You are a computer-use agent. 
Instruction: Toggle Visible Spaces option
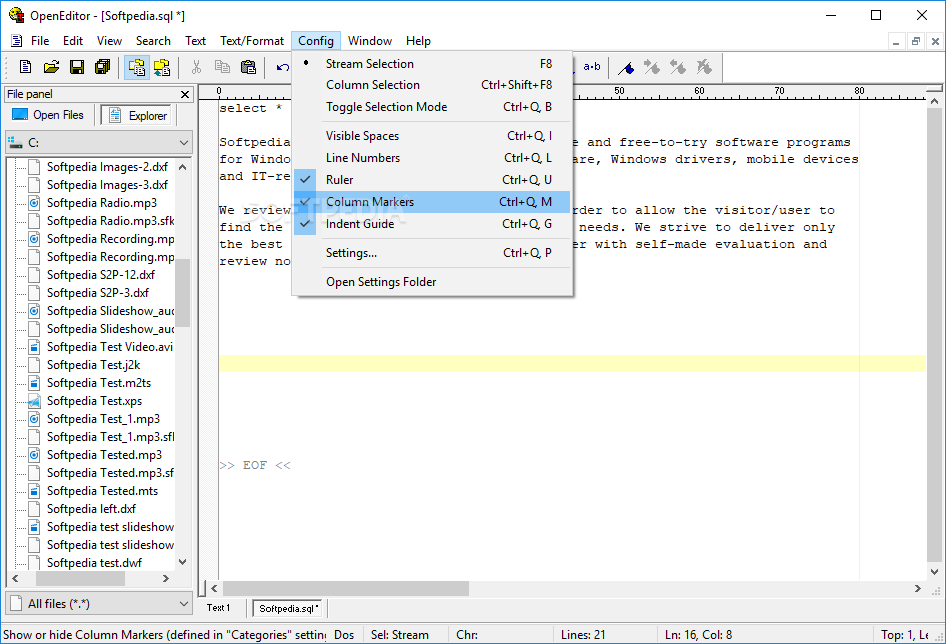click(432, 136)
